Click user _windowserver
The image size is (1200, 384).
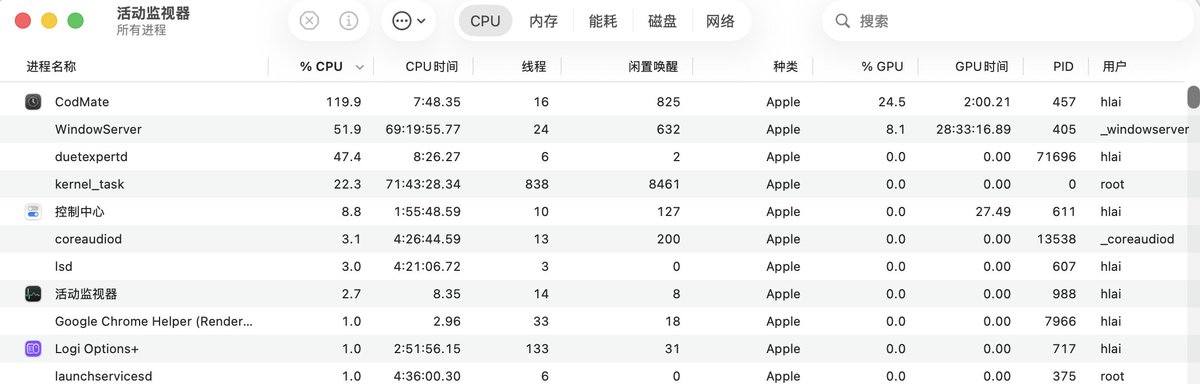[1144, 130]
